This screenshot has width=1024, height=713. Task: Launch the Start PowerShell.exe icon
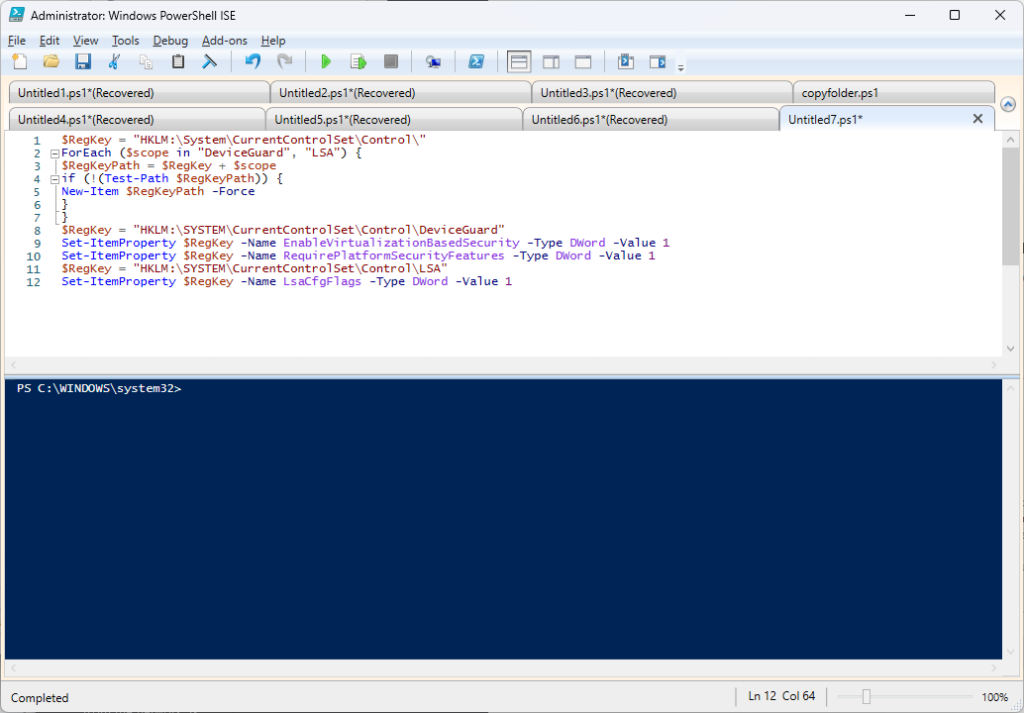click(478, 62)
